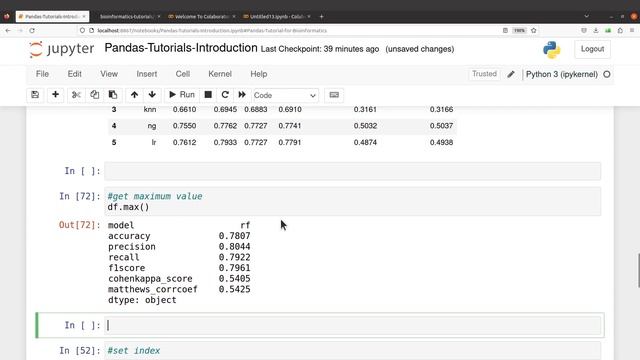Click the Python logo icon

(x=551, y=50)
